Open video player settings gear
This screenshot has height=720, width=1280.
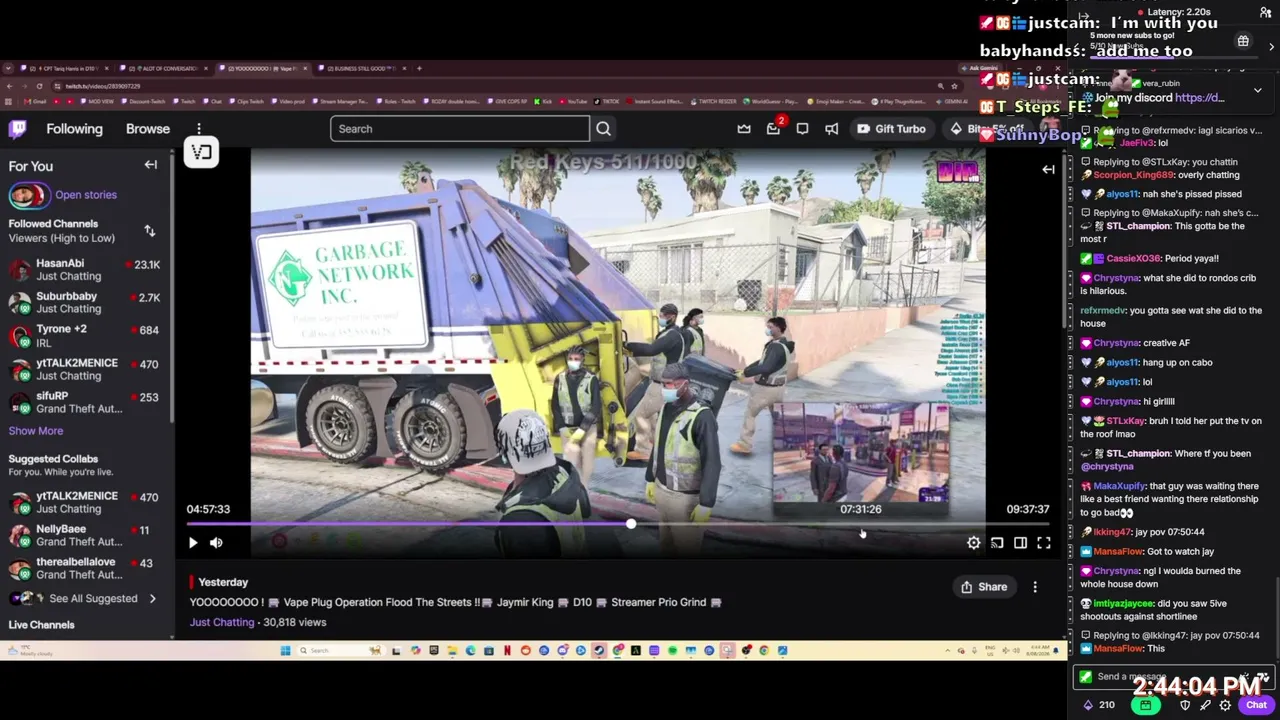tap(974, 543)
